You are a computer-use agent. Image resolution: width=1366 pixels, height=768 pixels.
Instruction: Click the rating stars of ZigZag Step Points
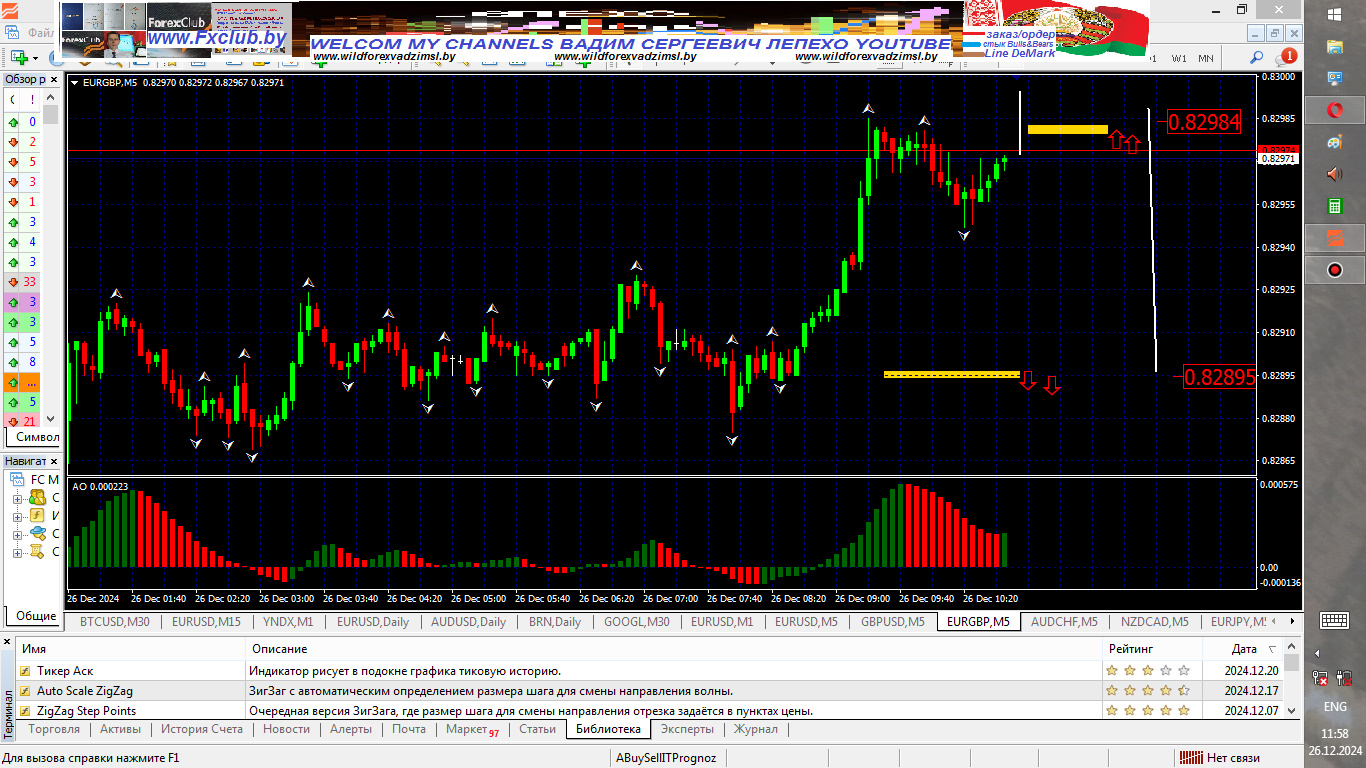click(x=1148, y=711)
